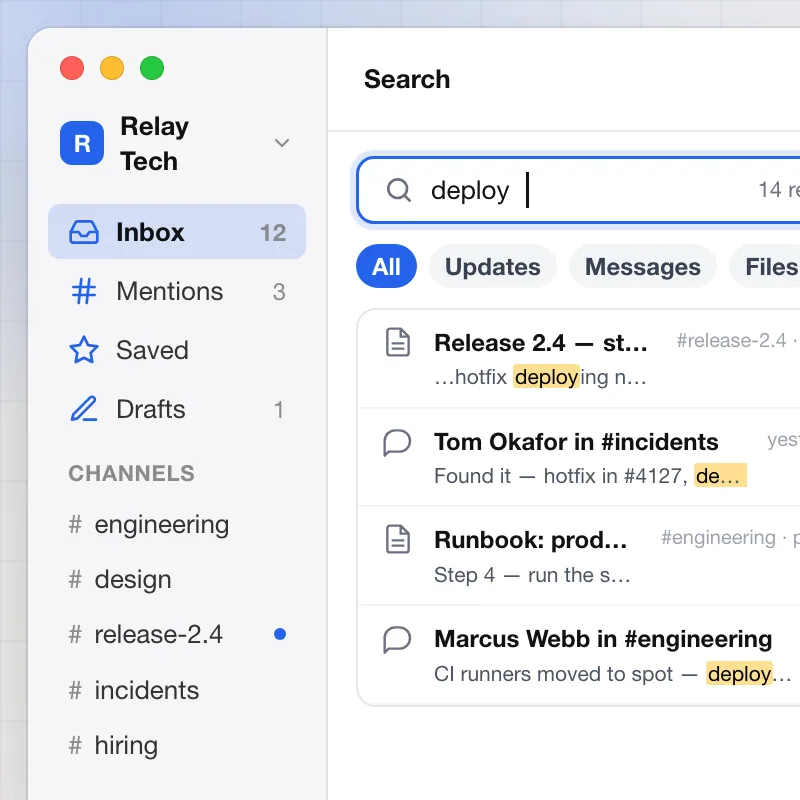The width and height of the screenshot is (800, 800).
Task: Open the Release 2.4 search result
Action: [x=579, y=359]
